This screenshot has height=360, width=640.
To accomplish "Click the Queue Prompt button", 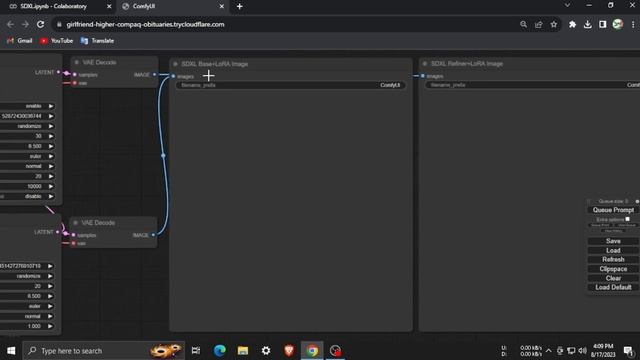I will click(x=613, y=210).
